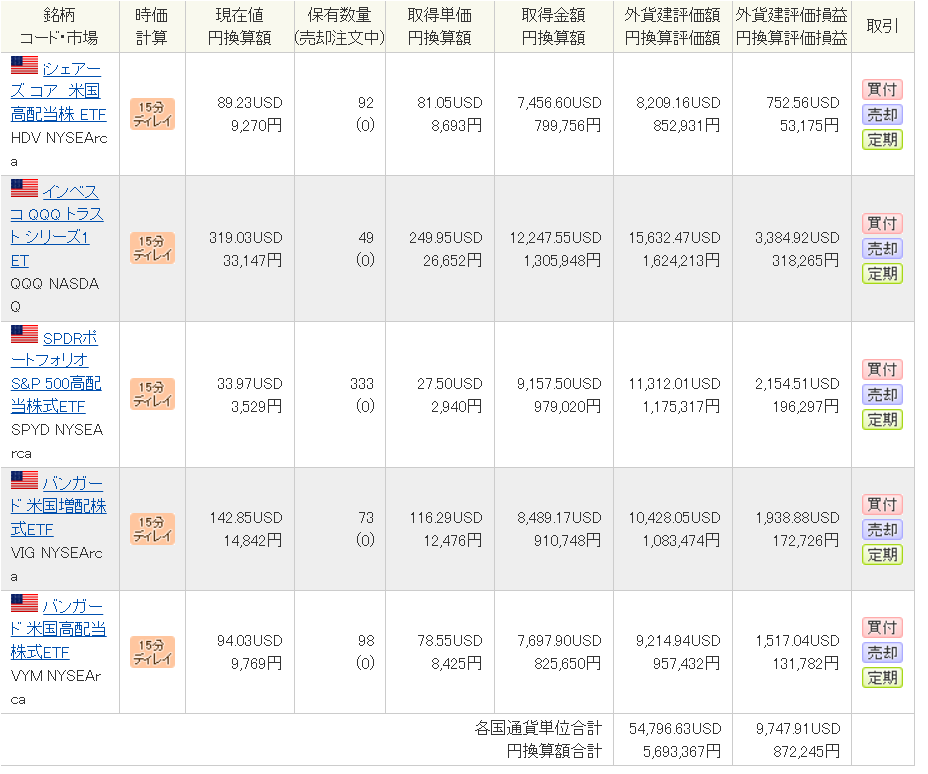This screenshot has height=774, width=928.
Task: Click the 取得単価 円換算額 column header
Action: coord(440,27)
